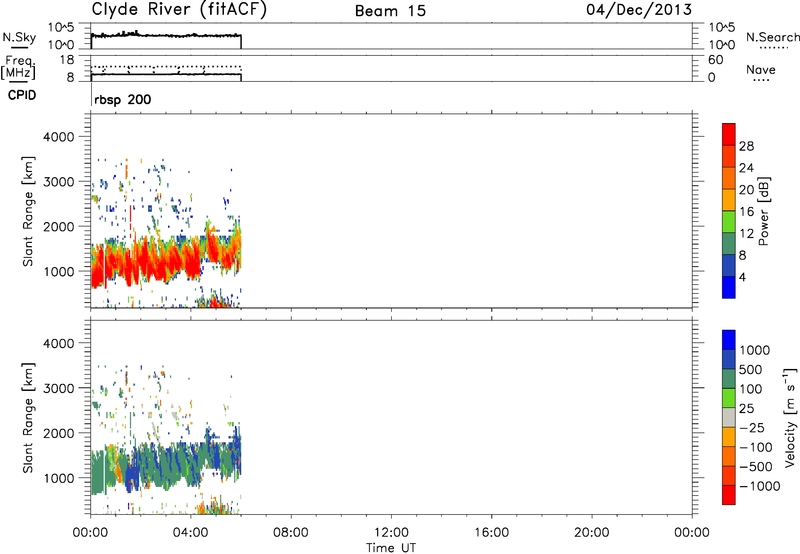Click the "4000" tick on power panel axis
This screenshot has height=554, width=800.
click(x=59, y=137)
